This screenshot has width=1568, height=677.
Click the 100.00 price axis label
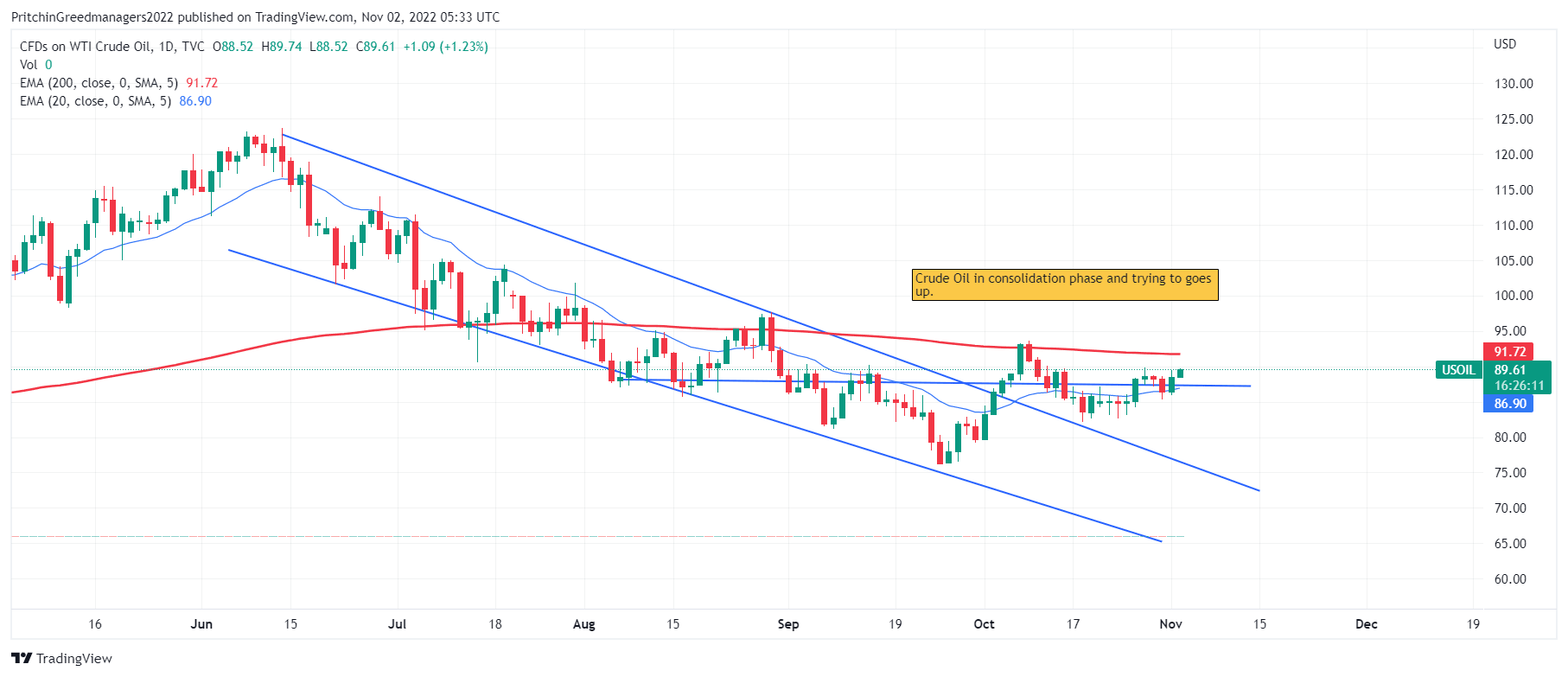coord(1514,296)
